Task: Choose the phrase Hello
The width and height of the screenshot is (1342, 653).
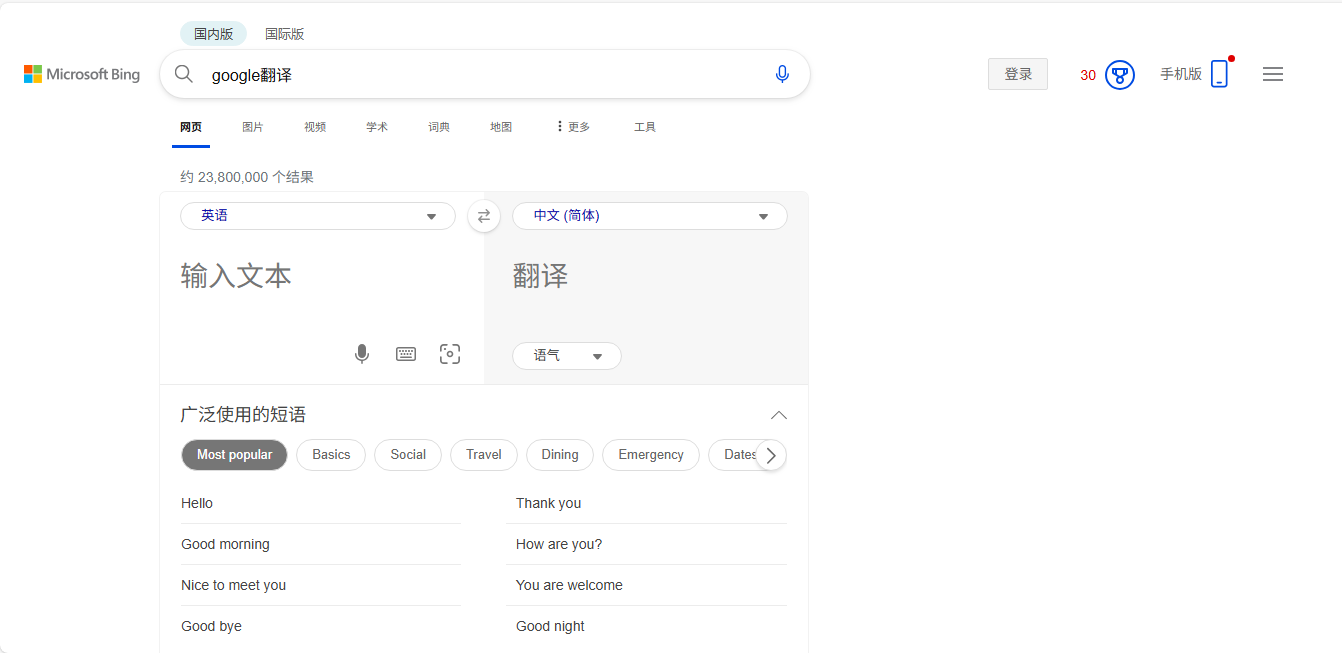Action: [197, 503]
